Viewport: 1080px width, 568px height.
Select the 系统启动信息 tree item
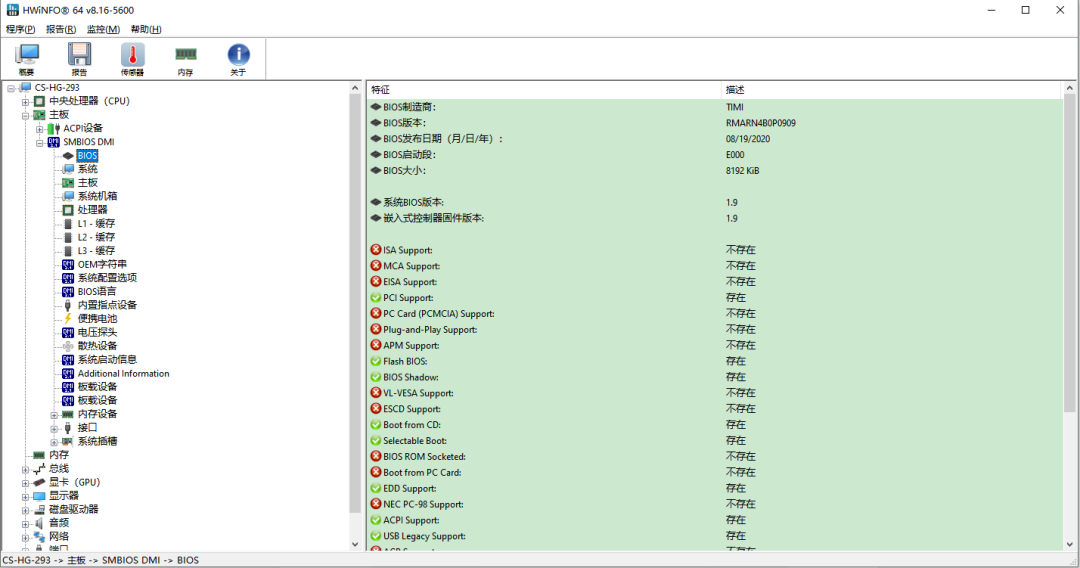click(107, 359)
